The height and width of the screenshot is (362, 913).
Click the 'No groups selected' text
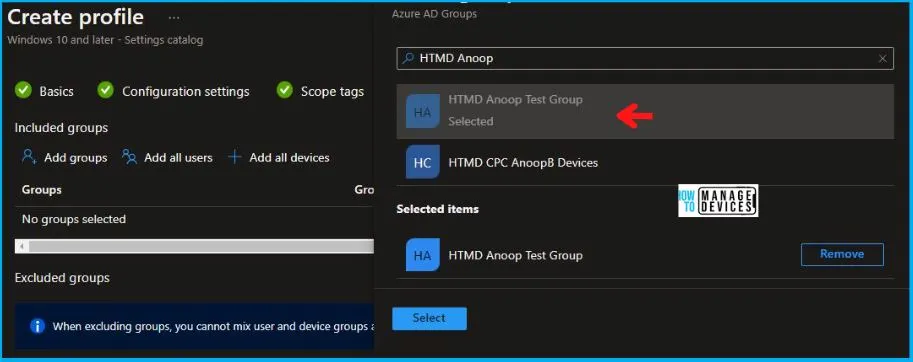pos(73,219)
